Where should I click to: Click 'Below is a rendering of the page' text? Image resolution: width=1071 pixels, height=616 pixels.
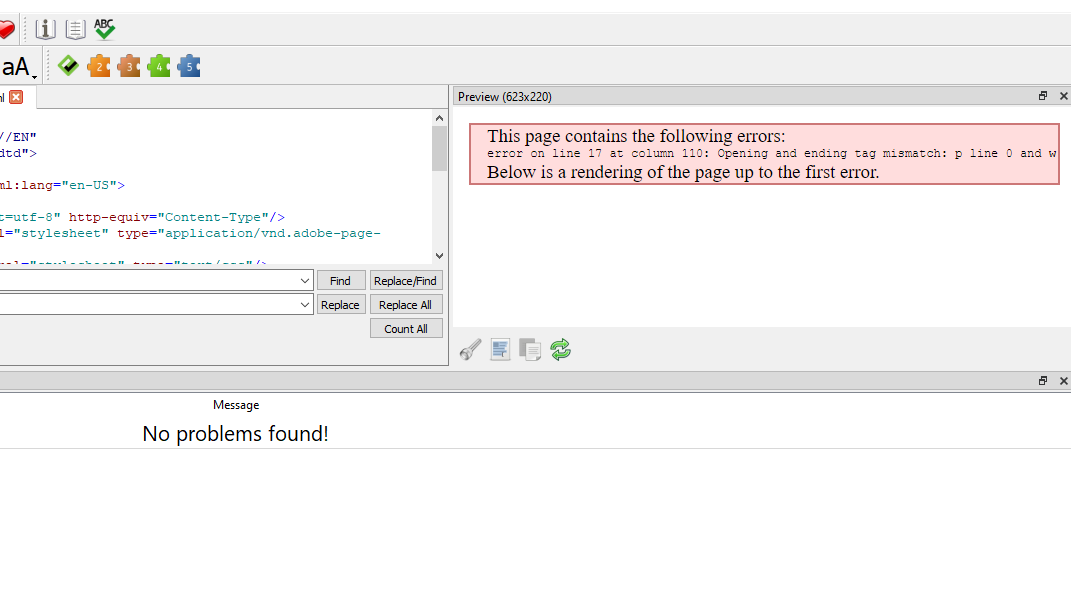click(x=683, y=172)
